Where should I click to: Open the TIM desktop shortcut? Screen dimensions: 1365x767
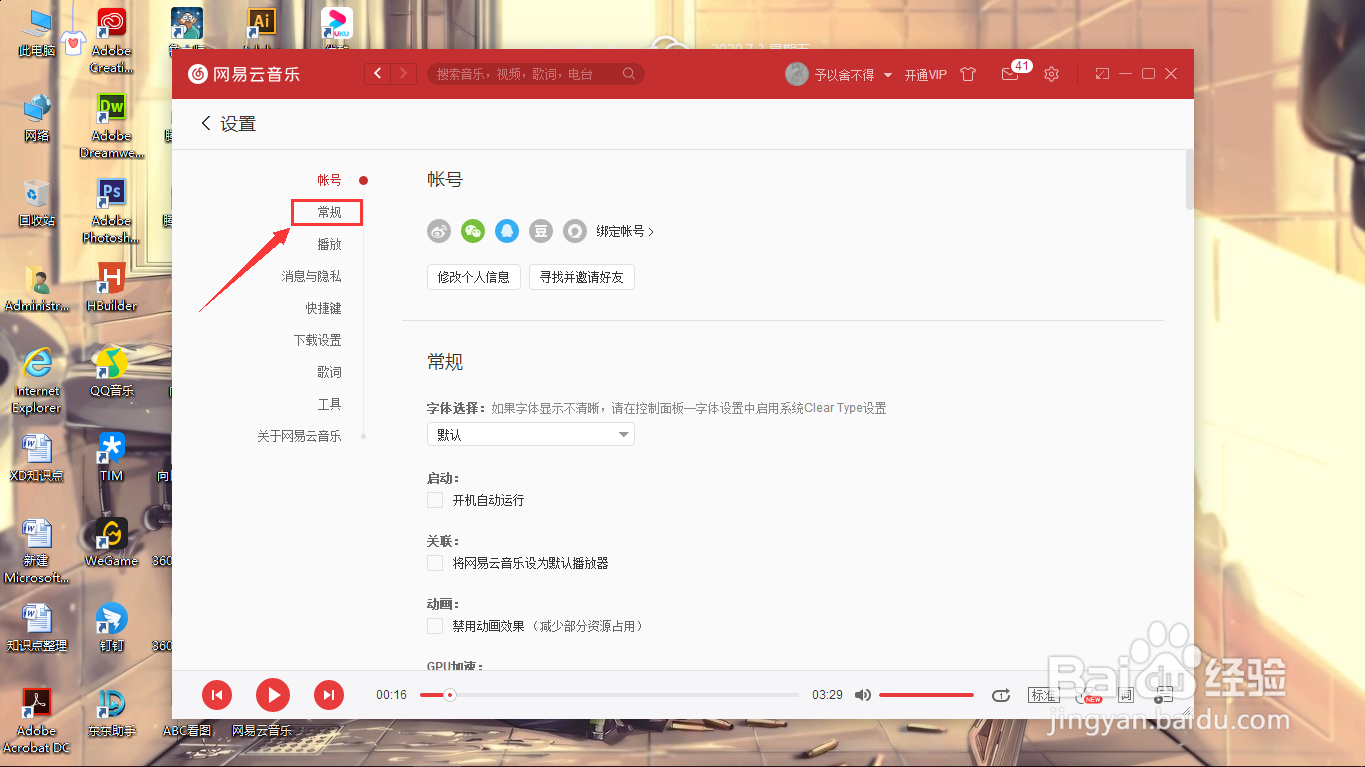(111, 458)
